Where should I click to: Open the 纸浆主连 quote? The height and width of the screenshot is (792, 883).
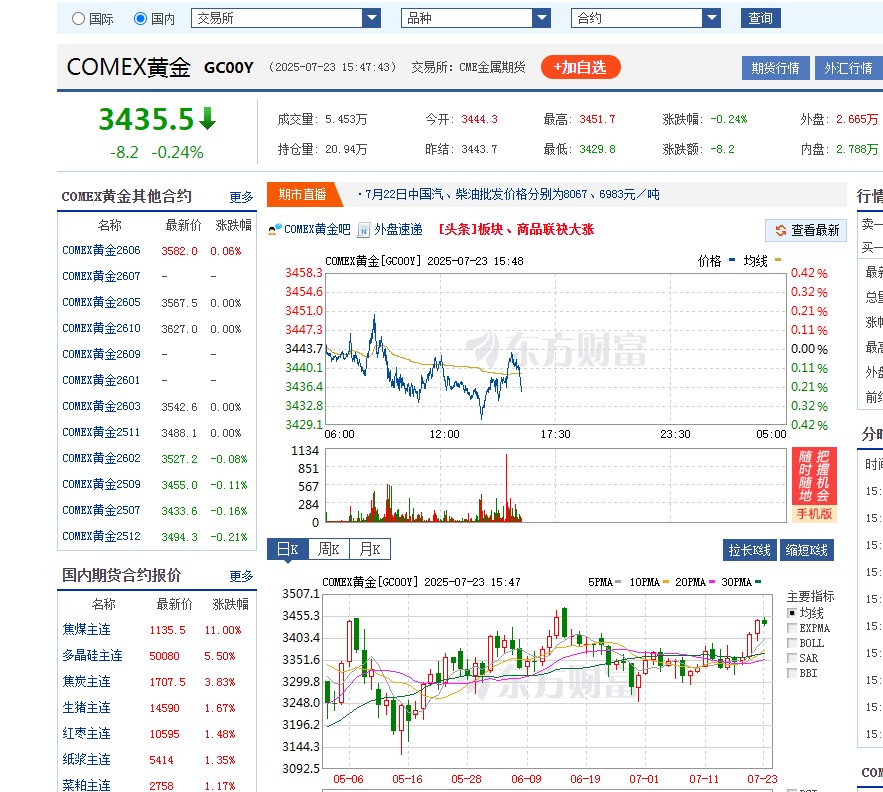click(x=87, y=759)
